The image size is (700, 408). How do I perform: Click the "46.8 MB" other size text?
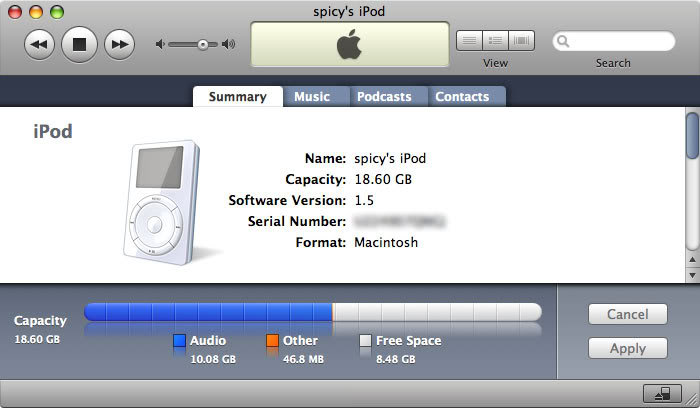pyautogui.click(x=304, y=359)
